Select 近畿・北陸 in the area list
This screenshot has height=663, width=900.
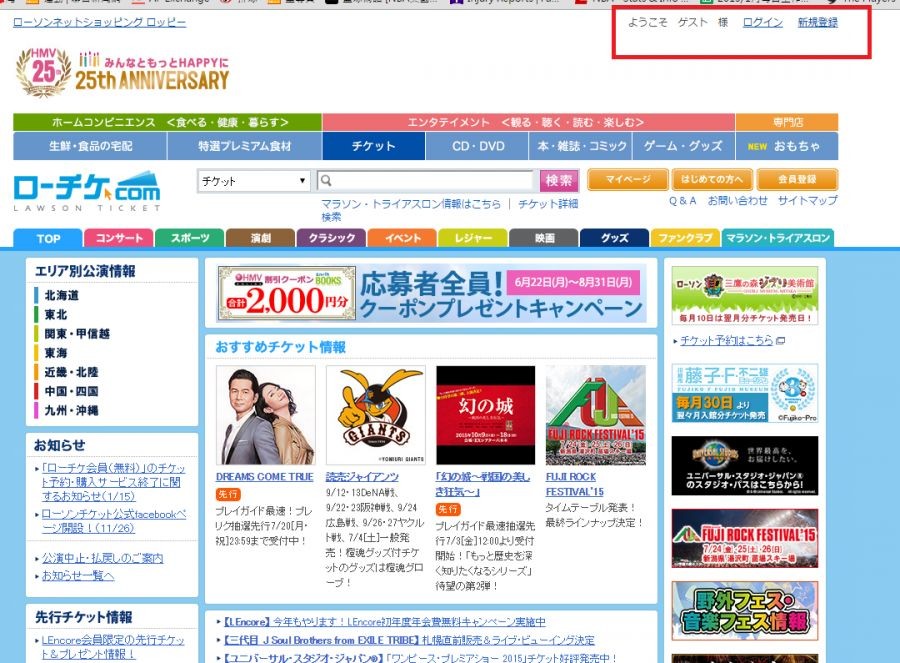71,372
